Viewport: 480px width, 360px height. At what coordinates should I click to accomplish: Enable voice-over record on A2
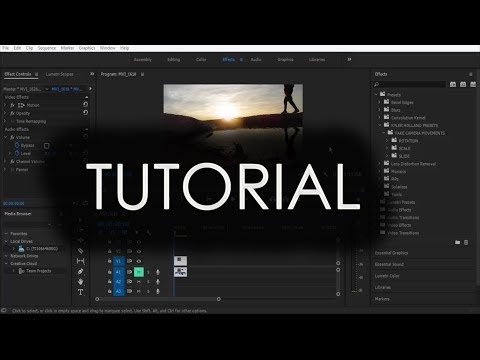point(158,282)
